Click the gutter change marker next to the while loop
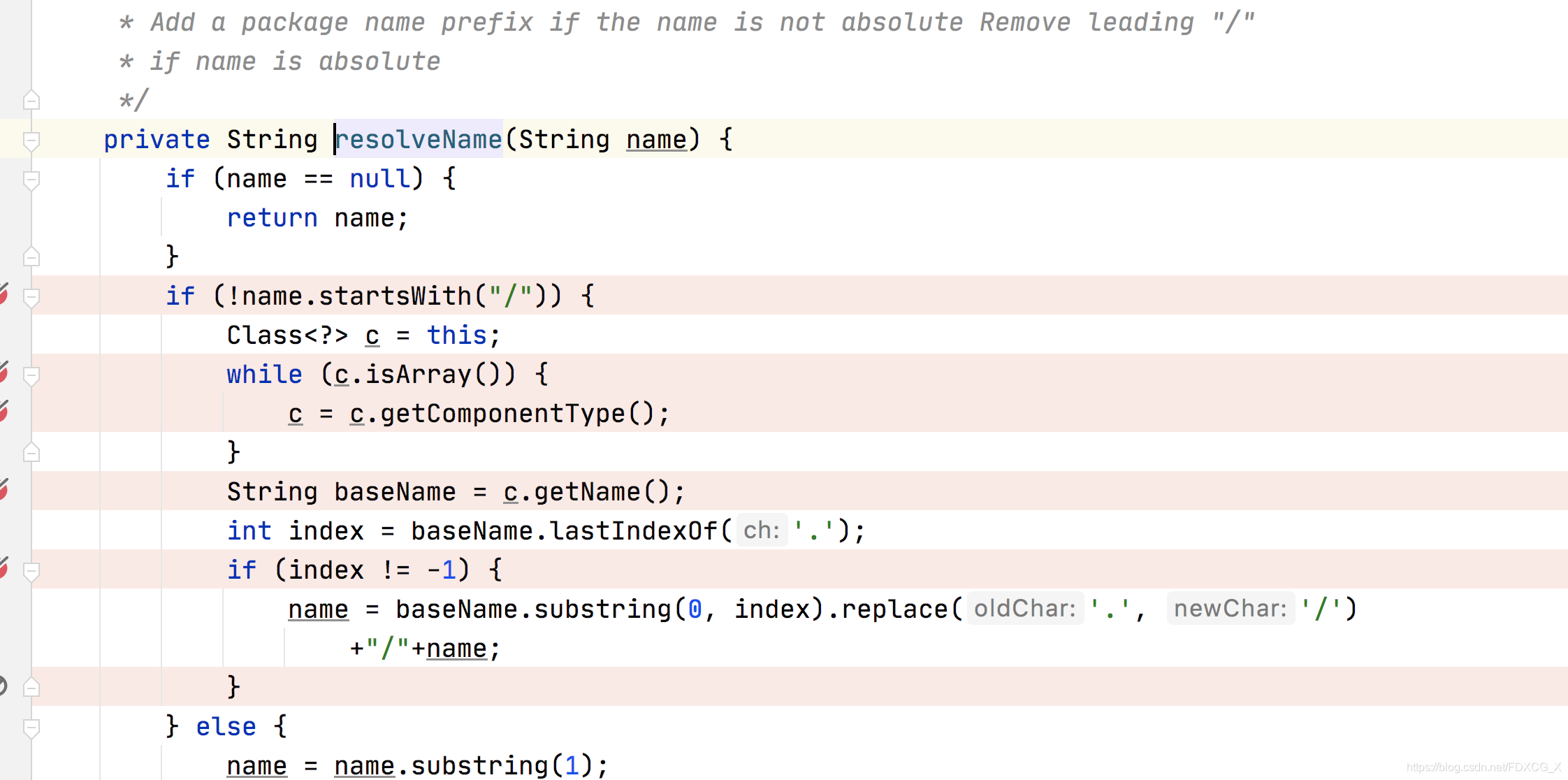Image resolution: width=1568 pixels, height=780 pixels. (4, 373)
